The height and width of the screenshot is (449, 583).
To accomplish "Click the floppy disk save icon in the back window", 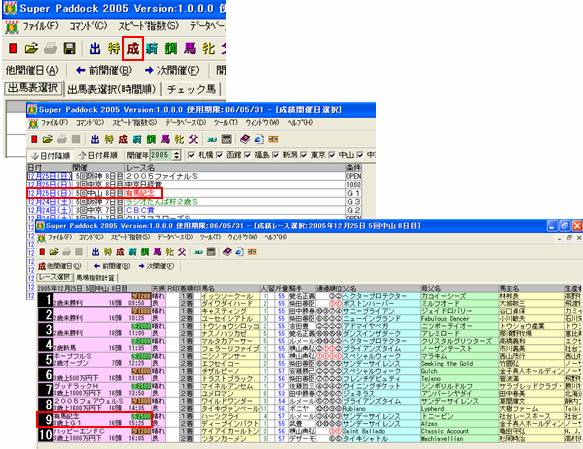I will click(70, 48).
